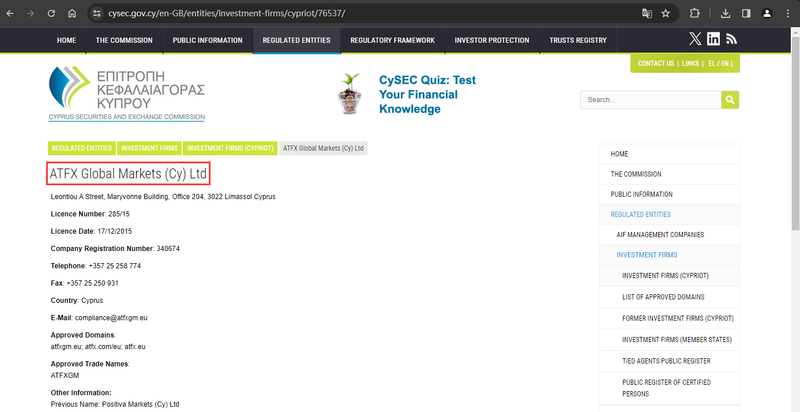800x412 pixels.
Task: Select INVESTMENT FIRMS (CYPRIOT) breadcrumb
Action: (230, 148)
